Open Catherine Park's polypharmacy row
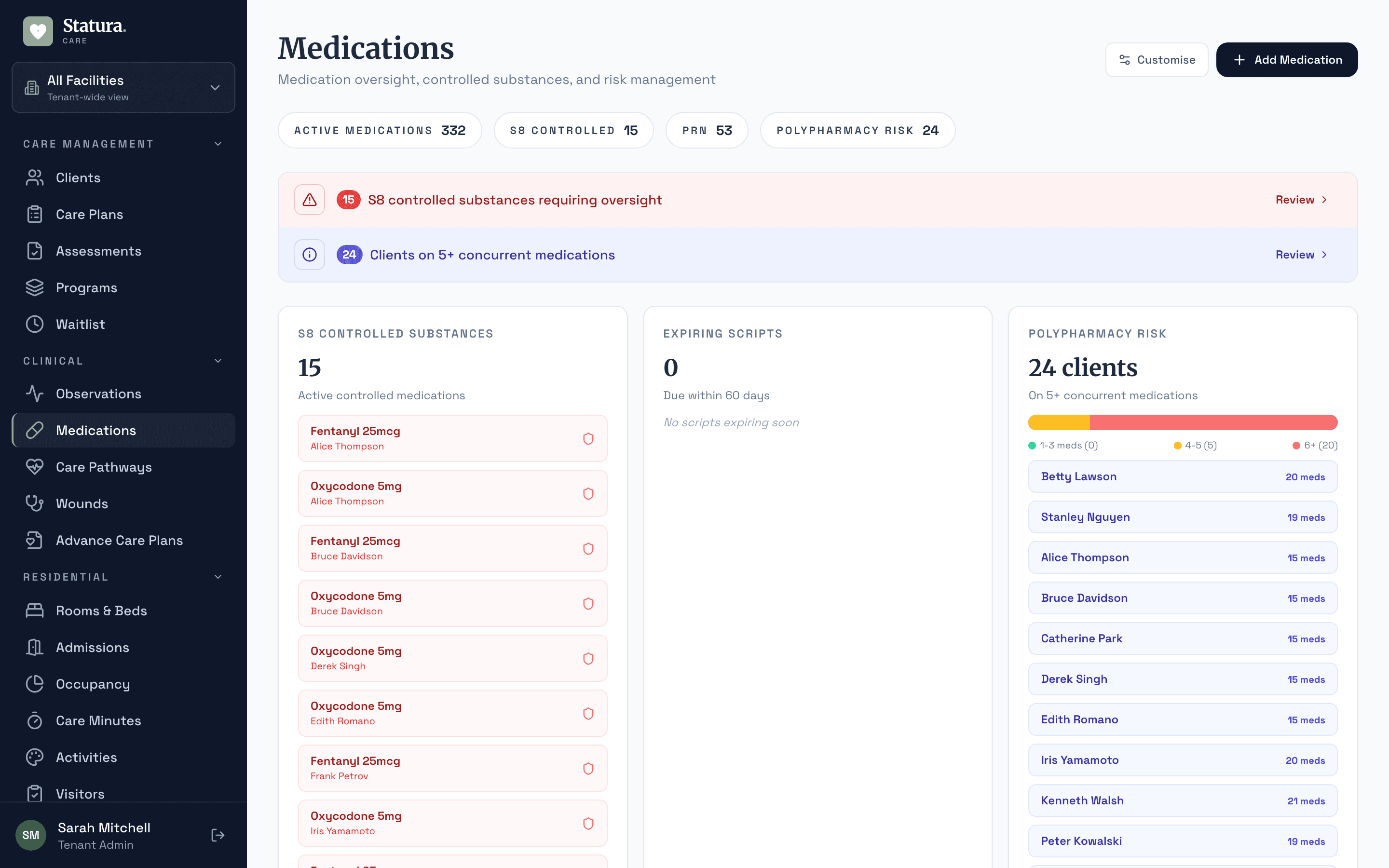The width and height of the screenshot is (1389, 868). pyautogui.click(x=1183, y=638)
